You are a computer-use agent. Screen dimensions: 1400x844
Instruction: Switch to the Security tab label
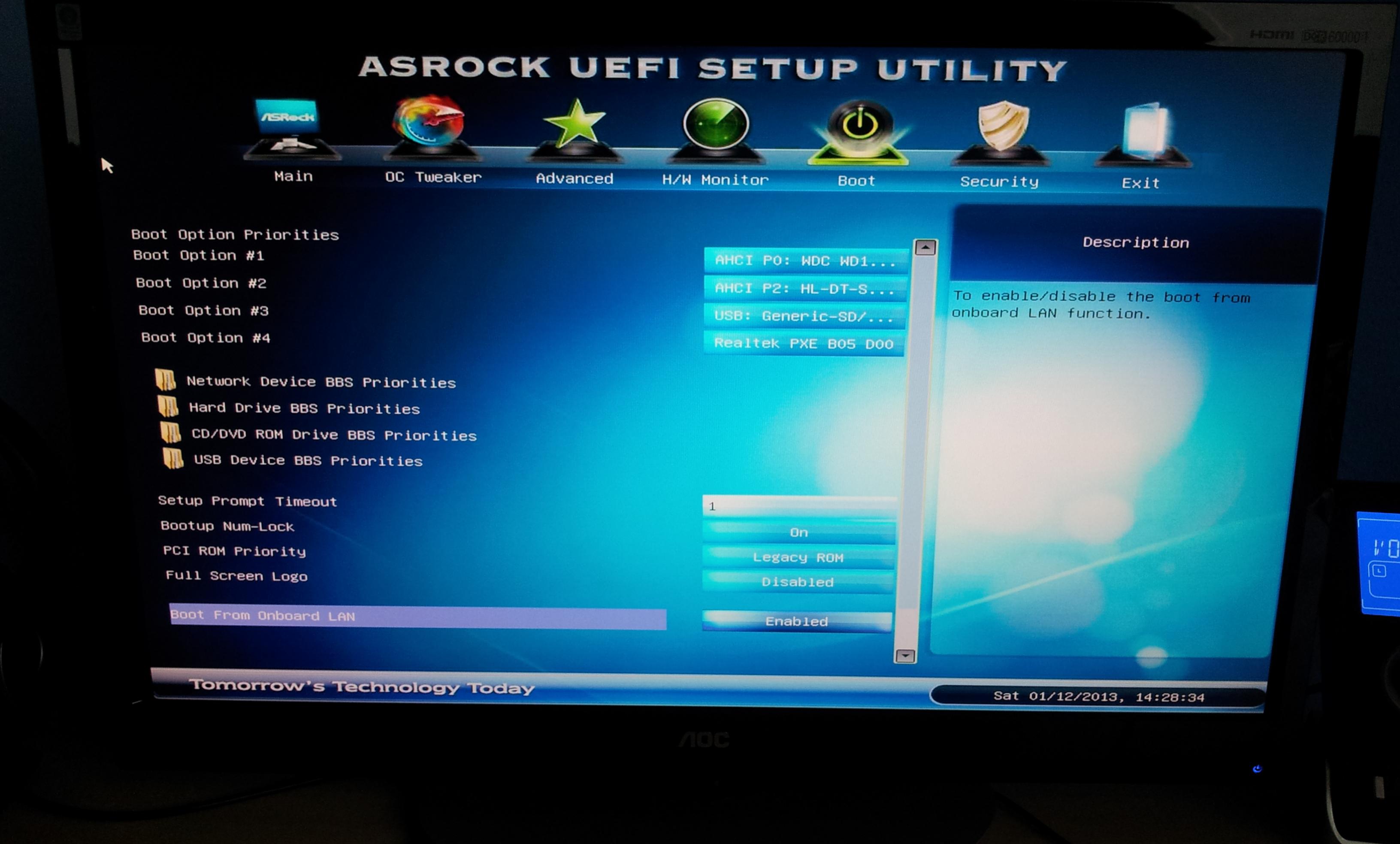[999, 182]
